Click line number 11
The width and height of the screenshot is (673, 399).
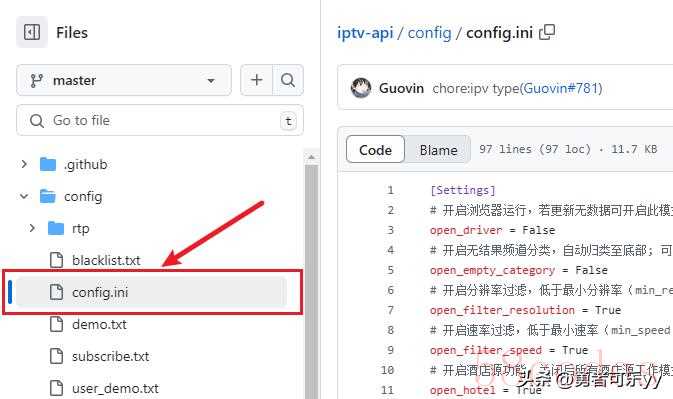pyautogui.click(x=387, y=390)
